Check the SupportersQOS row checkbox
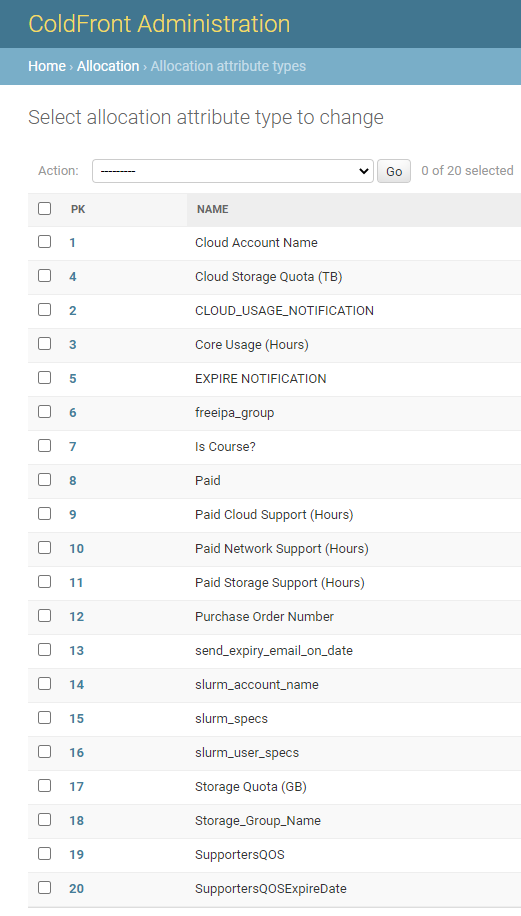The width and height of the screenshot is (521, 916). [x=44, y=853]
